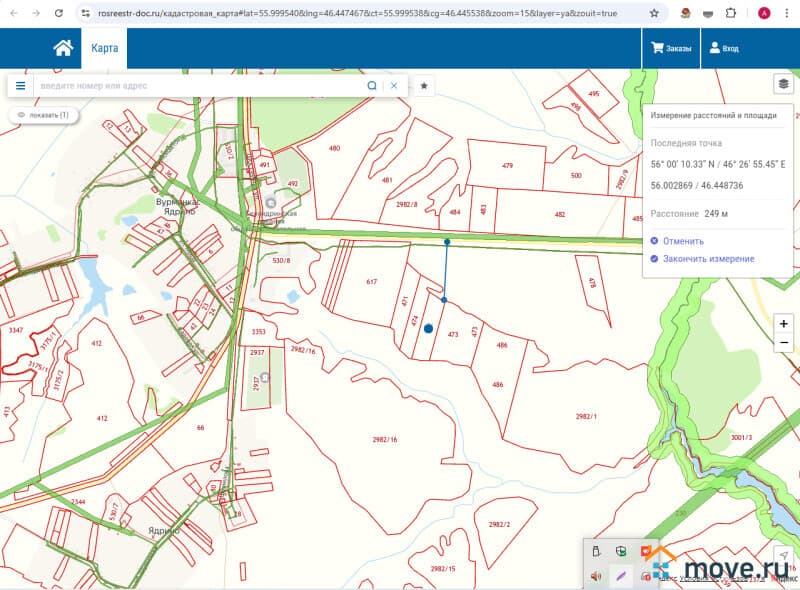This screenshot has height=590, width=800.
Task: Open Заказы cart page
Action: click(x=671, y=48)
